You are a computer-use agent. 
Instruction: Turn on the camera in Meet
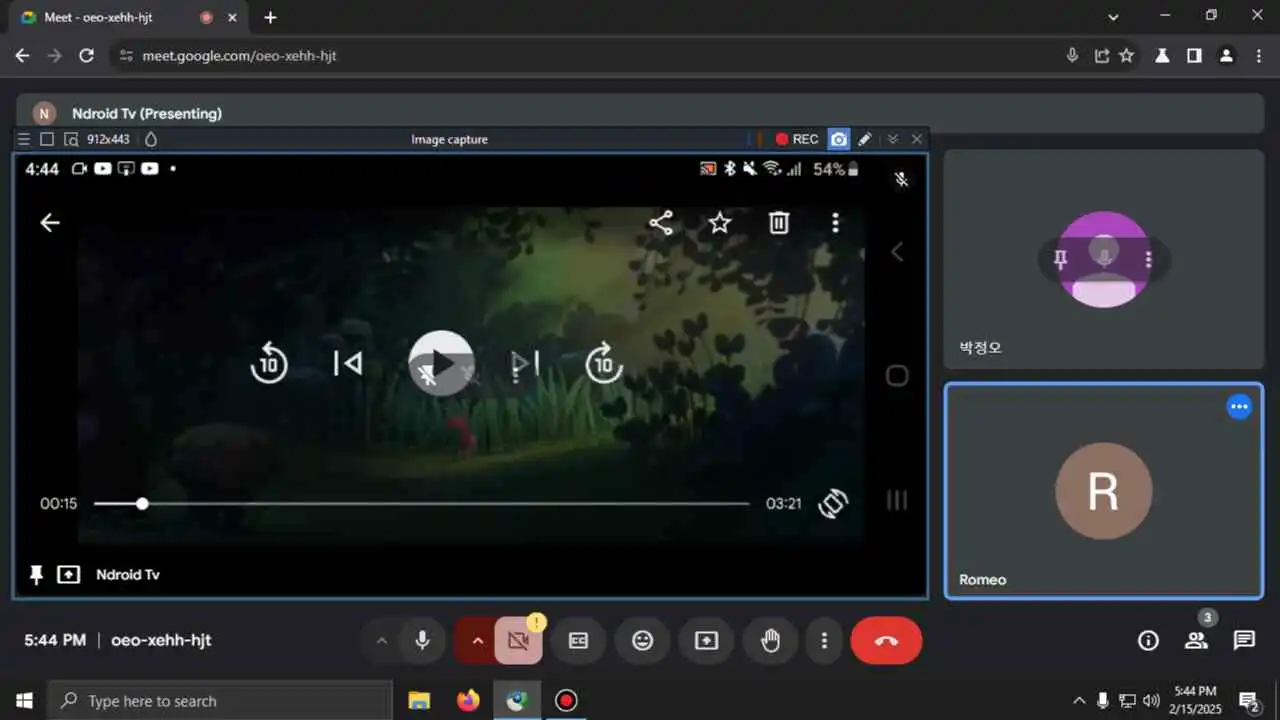point(518,641)
